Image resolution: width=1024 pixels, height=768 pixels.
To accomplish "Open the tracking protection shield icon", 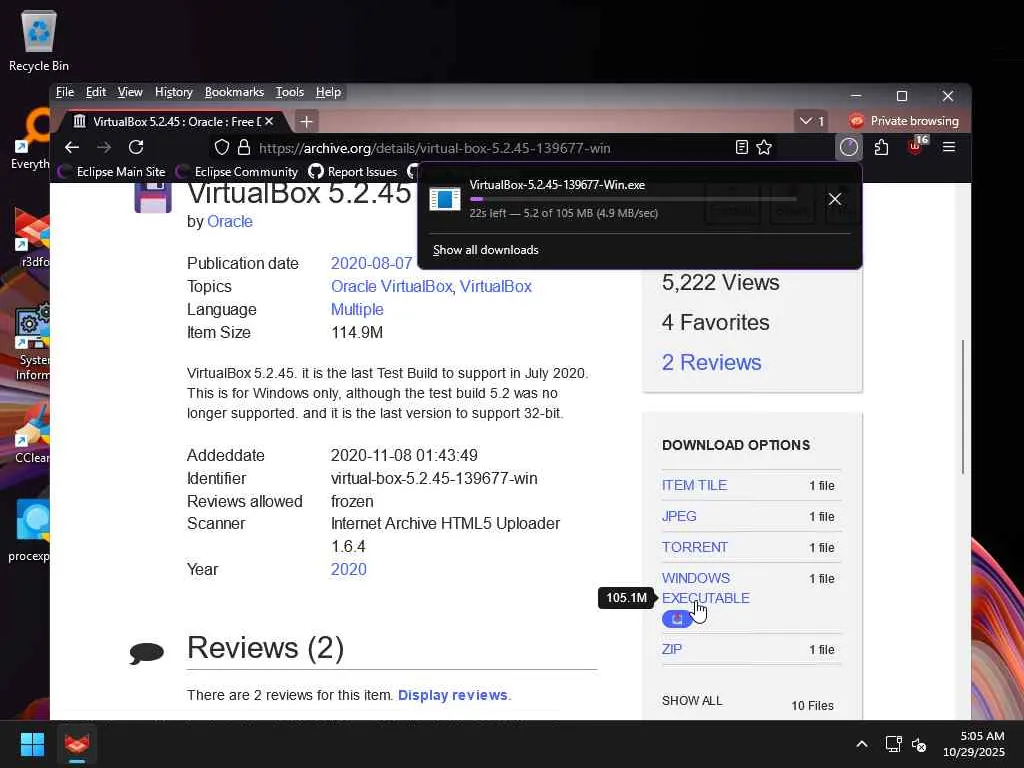I will [x=221, y=148].
